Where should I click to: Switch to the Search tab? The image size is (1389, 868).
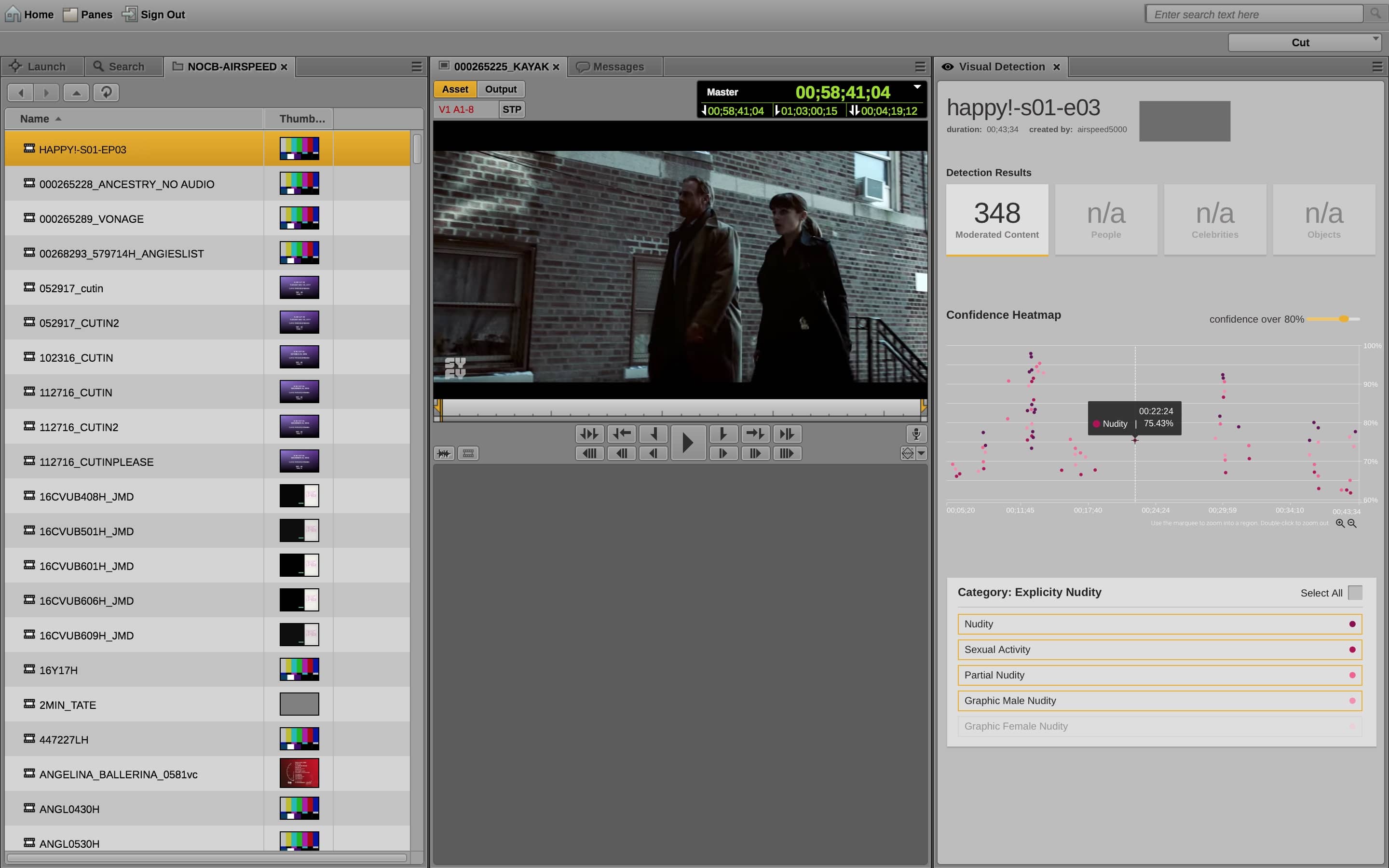click(x=120, y=67)
